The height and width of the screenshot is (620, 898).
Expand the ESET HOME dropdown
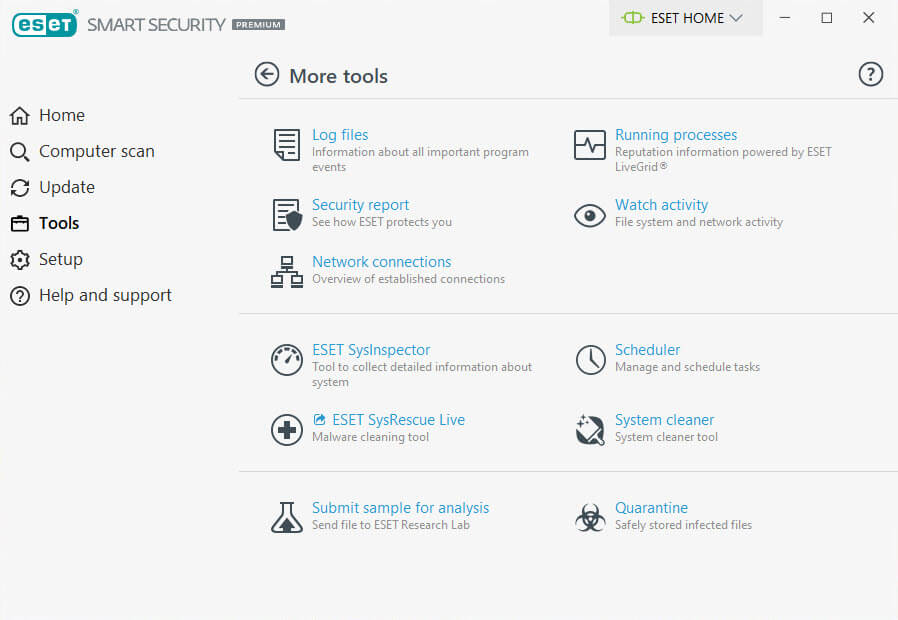pos(686,18)
